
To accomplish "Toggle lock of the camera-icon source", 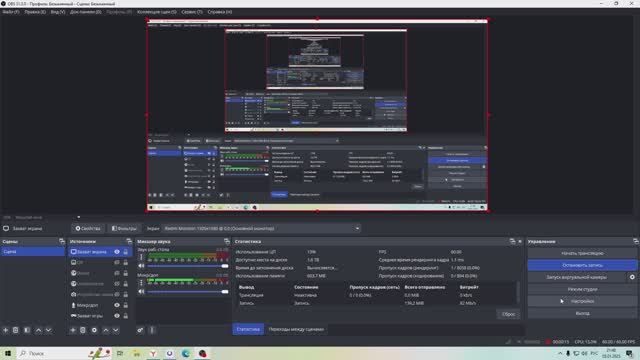I will (126, 294).
